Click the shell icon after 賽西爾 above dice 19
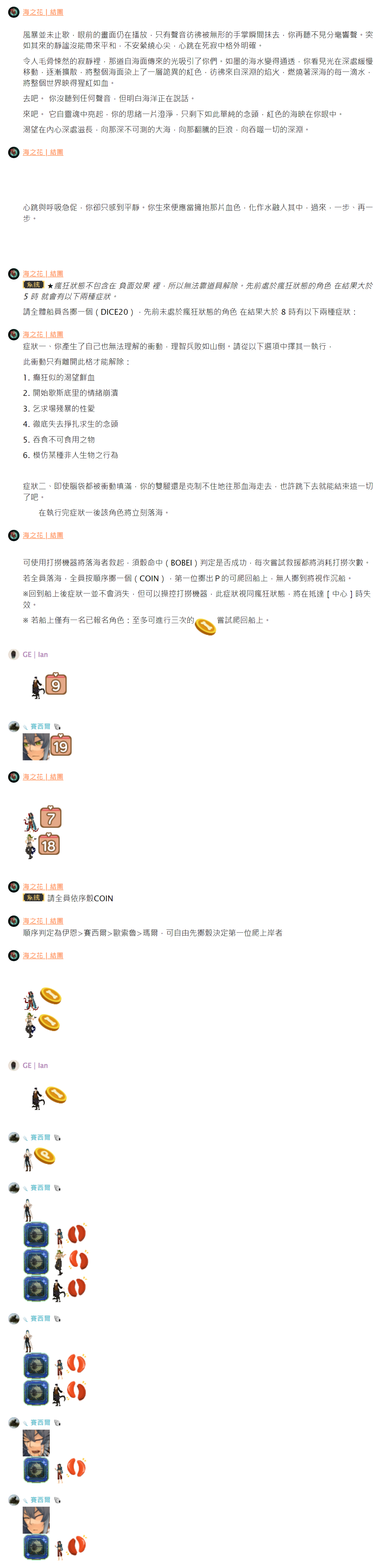Screen dimensions: 374x1568 [x=57, y=727]
